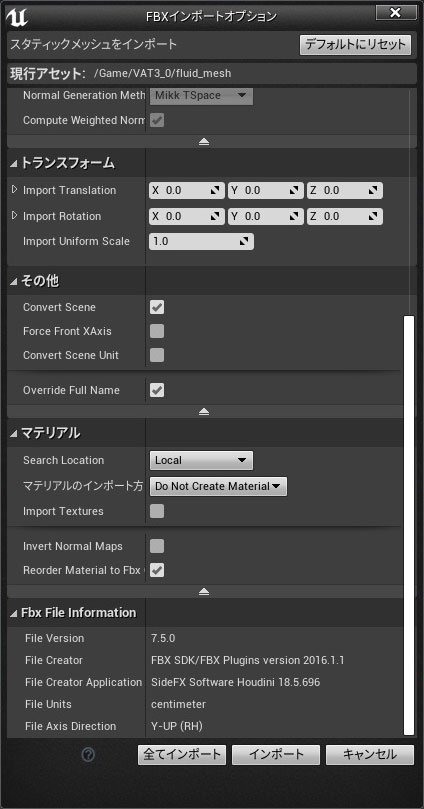Image resolution: width=424 pixels, height=809 pixels.
Task: Click the Import Rotation Z spin arrow
Action: coord(373,216)
